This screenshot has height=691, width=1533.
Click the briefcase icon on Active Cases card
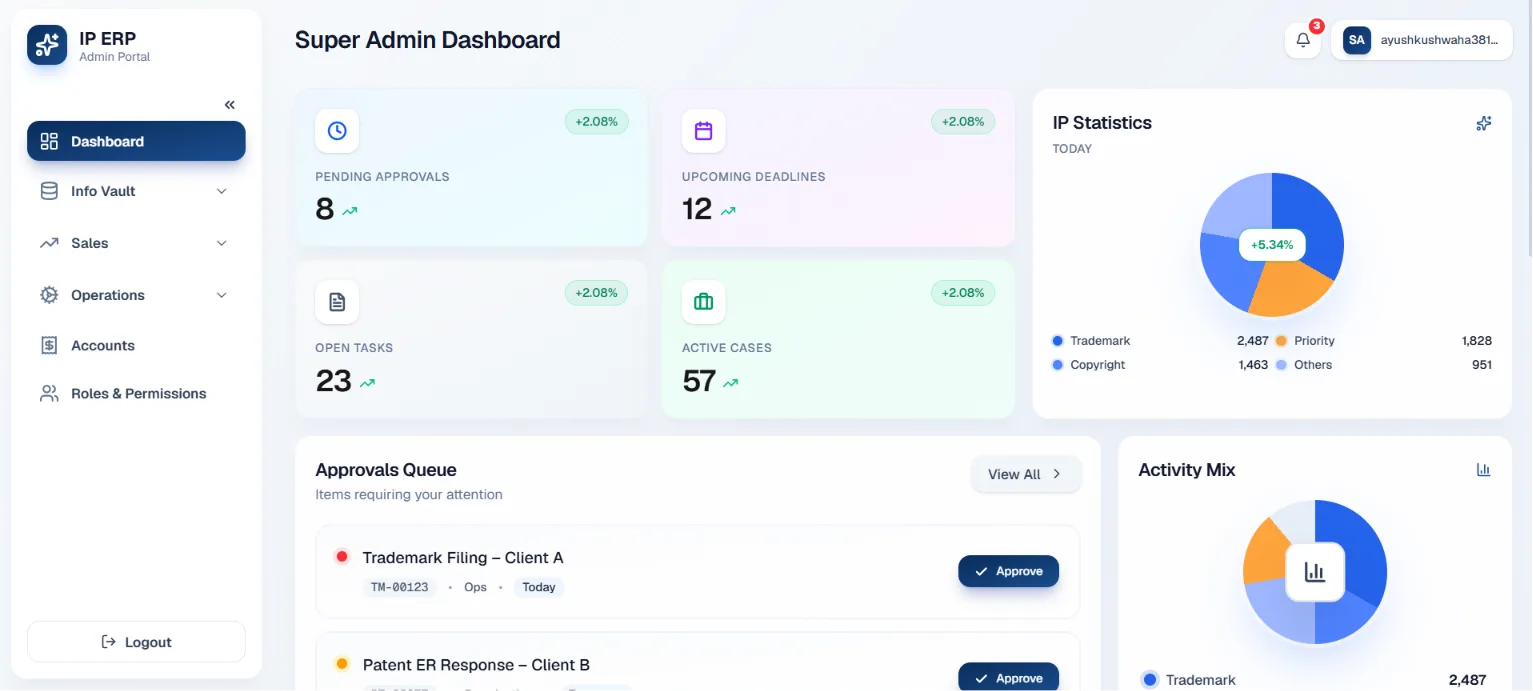click(x=704, y=302)
